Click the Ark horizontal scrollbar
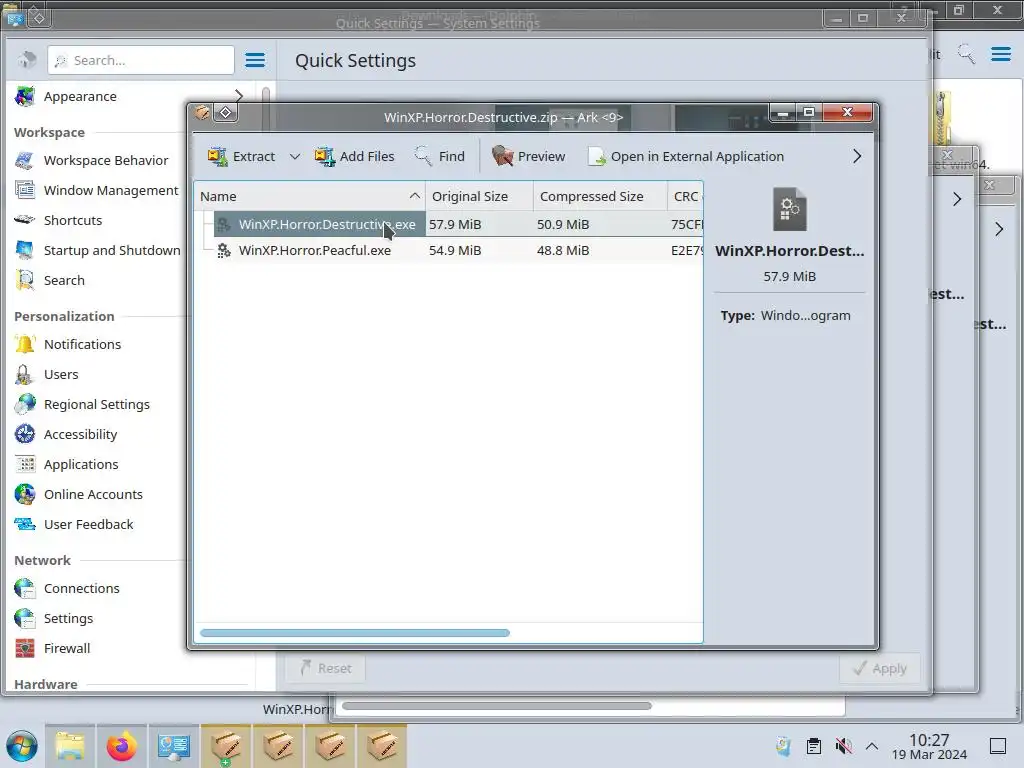The width and height of the screenshot is (1024, 768). tap(355, 633)
